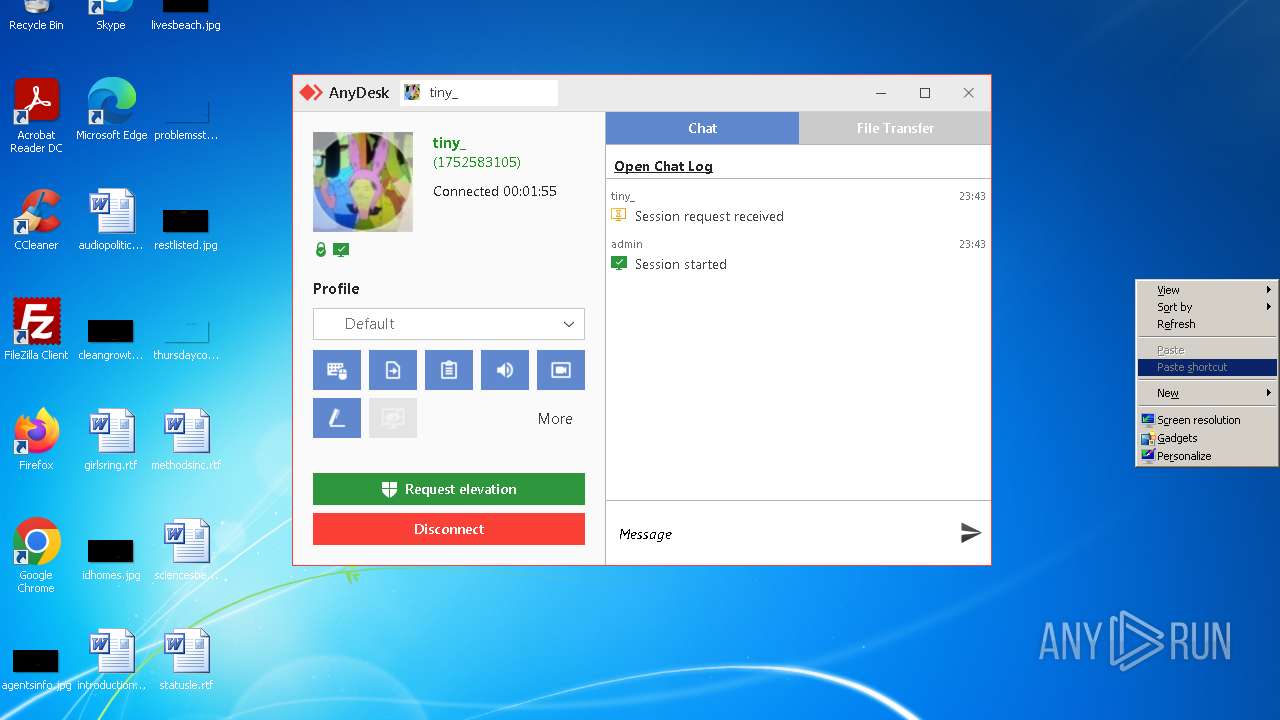The image size is (1280, 720).
Task: Select problemsst desktop file
Action: click(186, 118)
